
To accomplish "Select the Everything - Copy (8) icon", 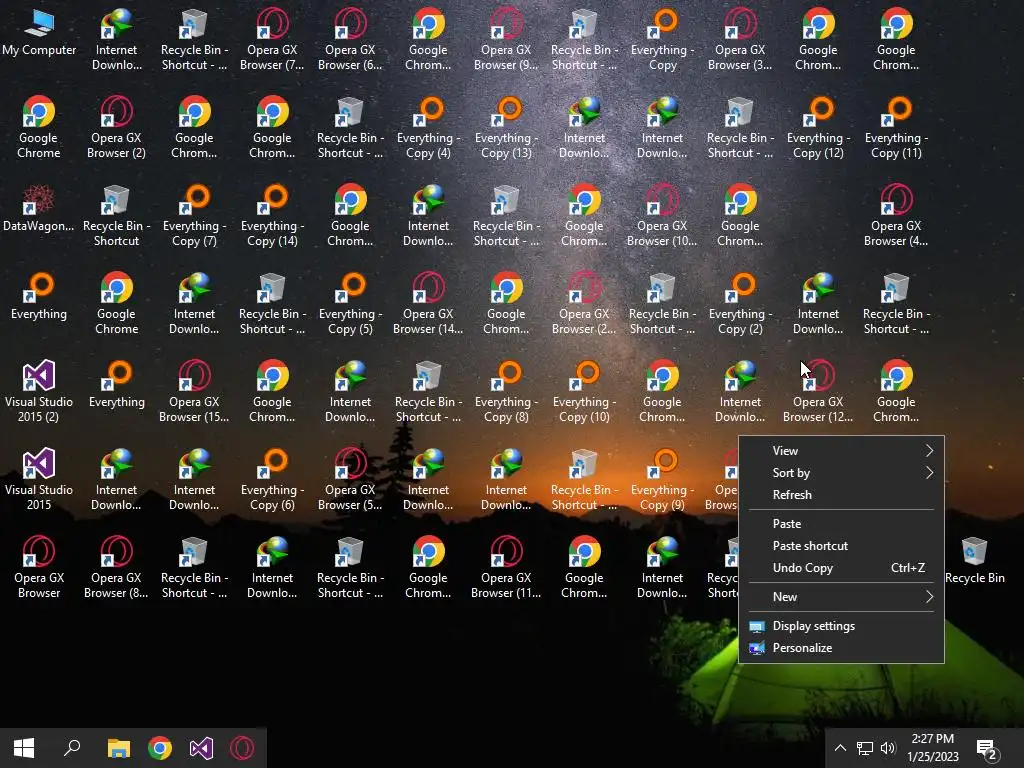I will (506, 391).
